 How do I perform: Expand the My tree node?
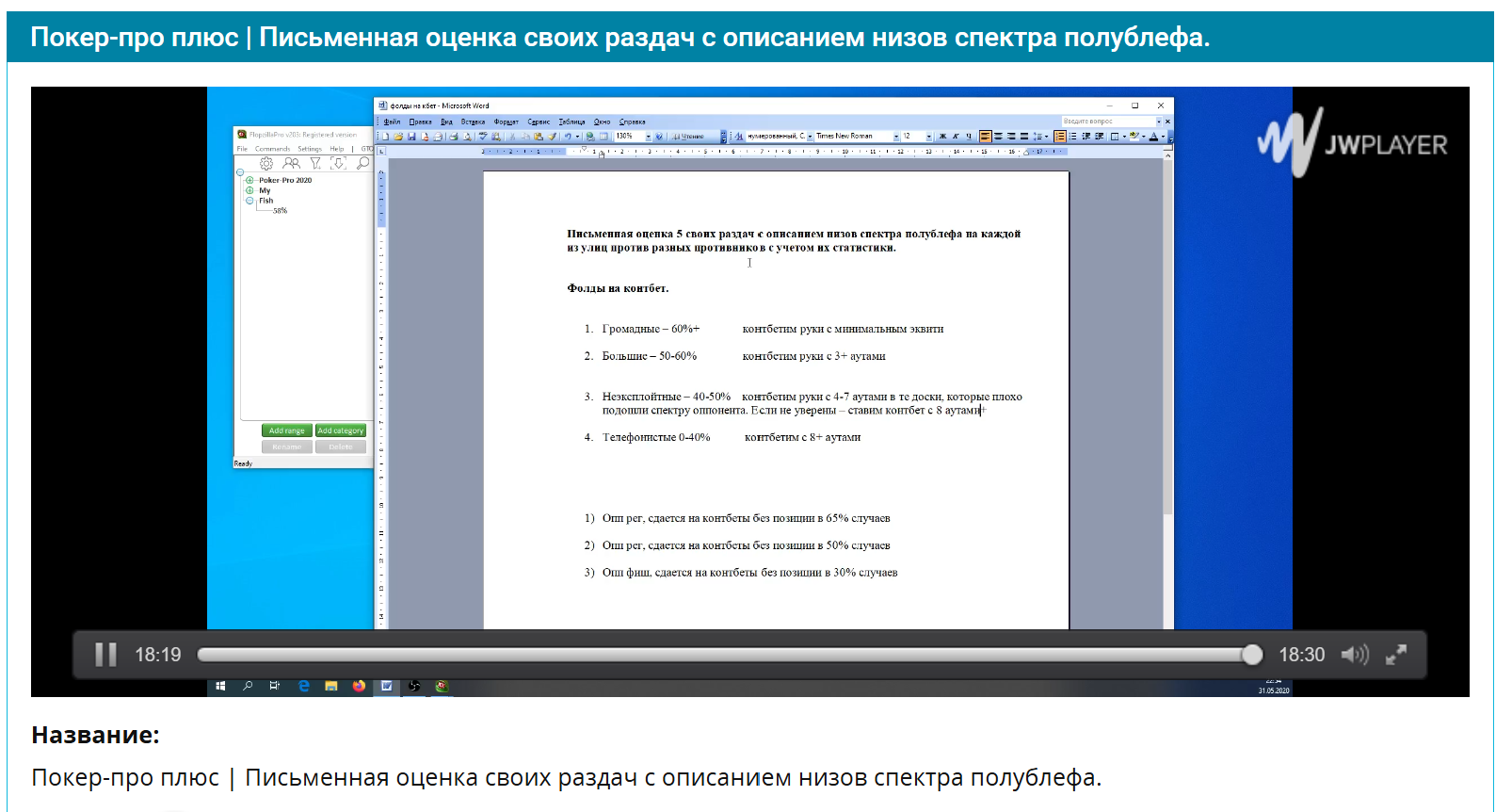249,190
